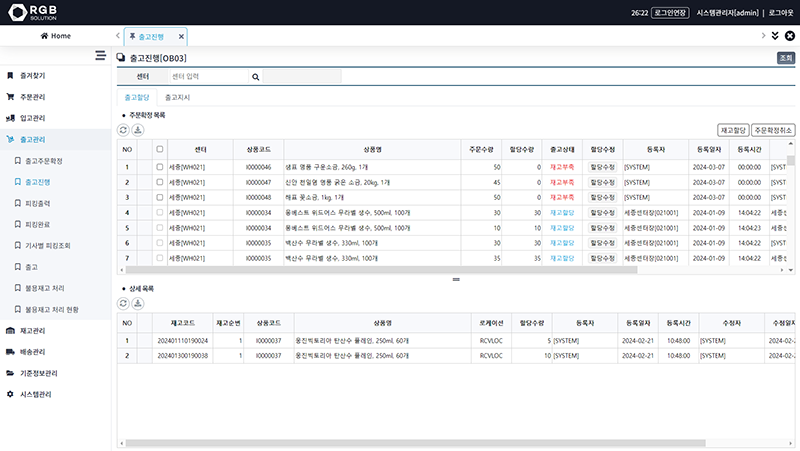Collapse the 출고관리 menu group
The width and height of the screenshot is (800, 451).
(x=33, y=139)
